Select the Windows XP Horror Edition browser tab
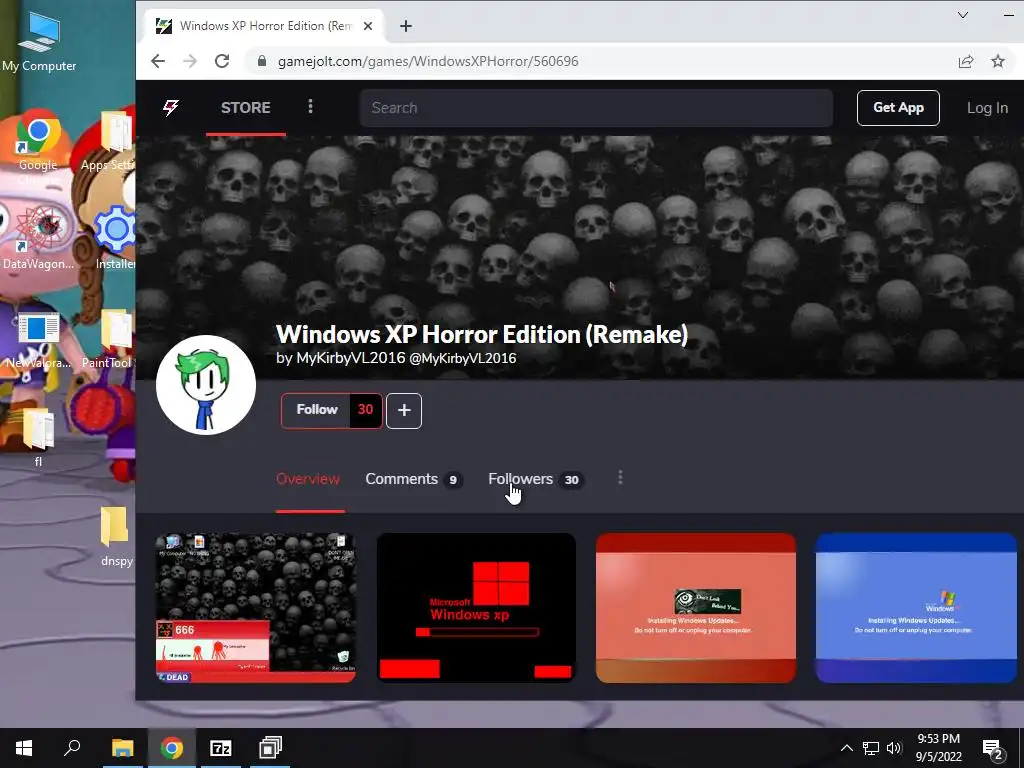Screen dimensions: 1024x768 coord(264,26)
